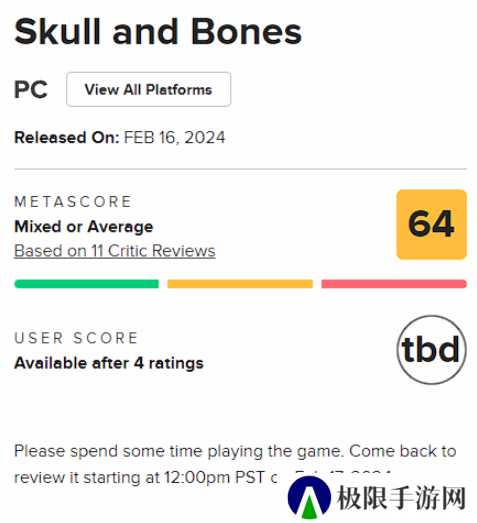Click the View All Platforms button
Screen dimensions: 477x523
148,89
